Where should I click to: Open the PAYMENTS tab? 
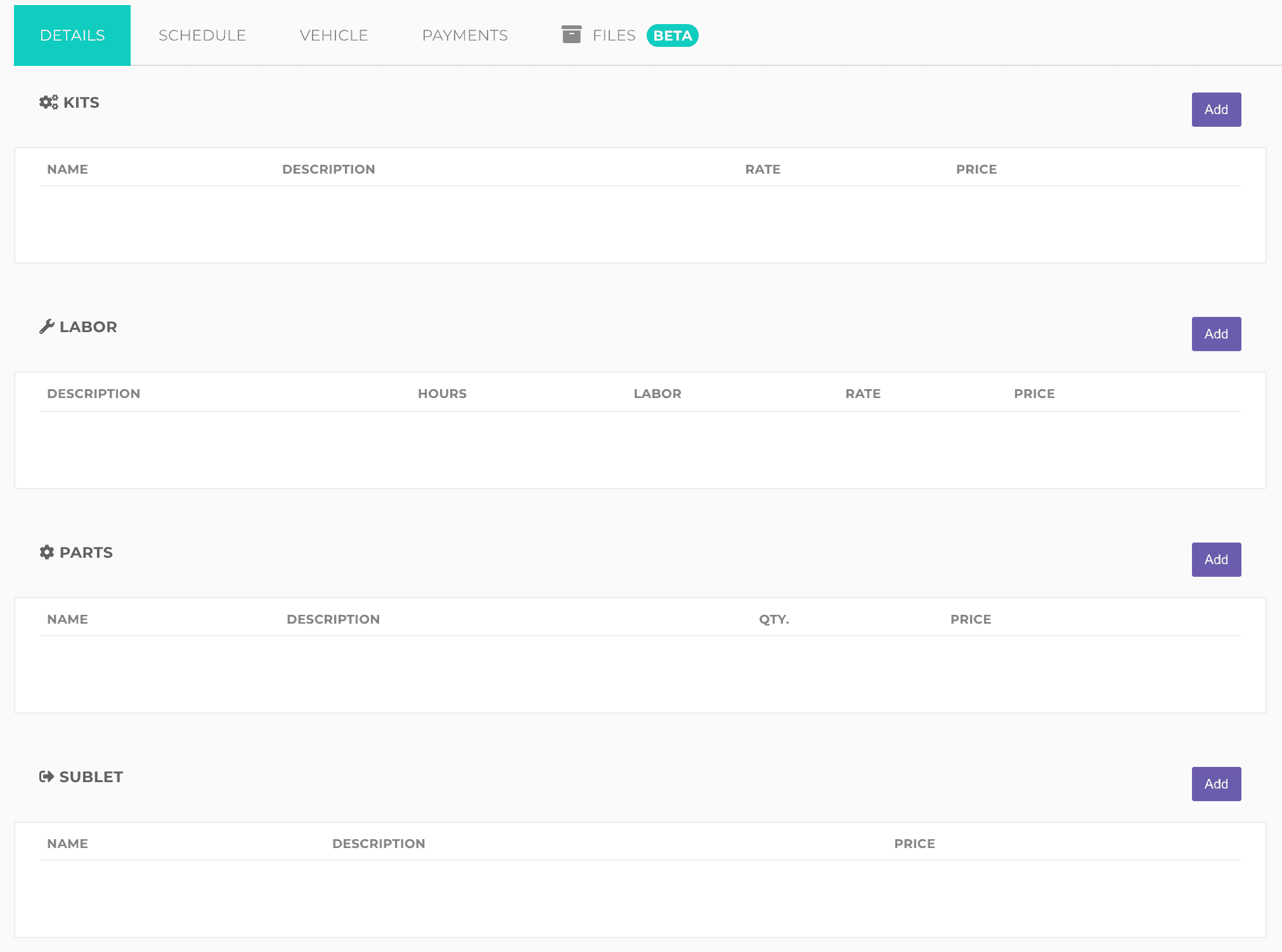465,35
